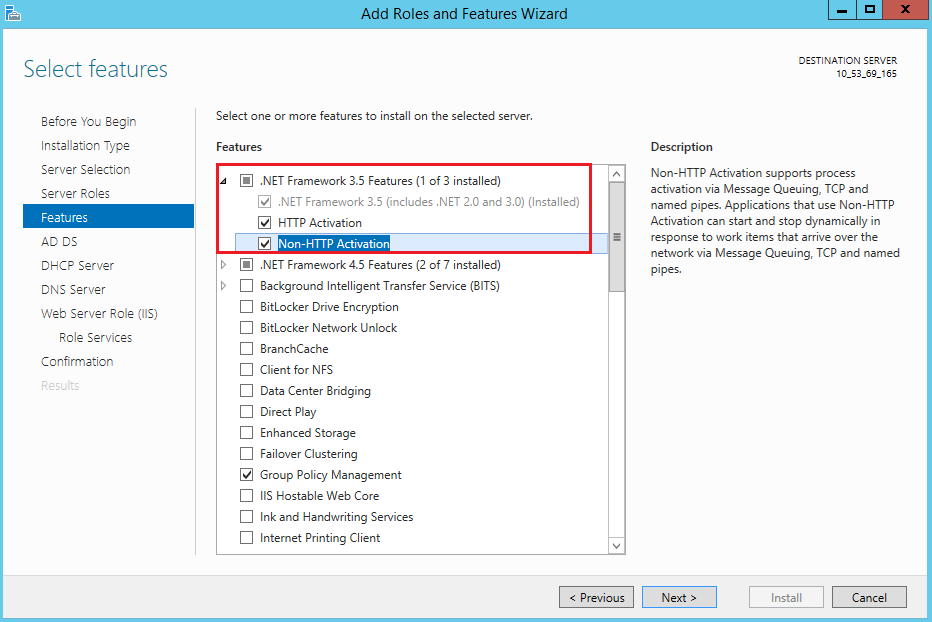932x622 pixels.
Task: Select 'BranchCache' row text
Action: click(x=294, y=349)
